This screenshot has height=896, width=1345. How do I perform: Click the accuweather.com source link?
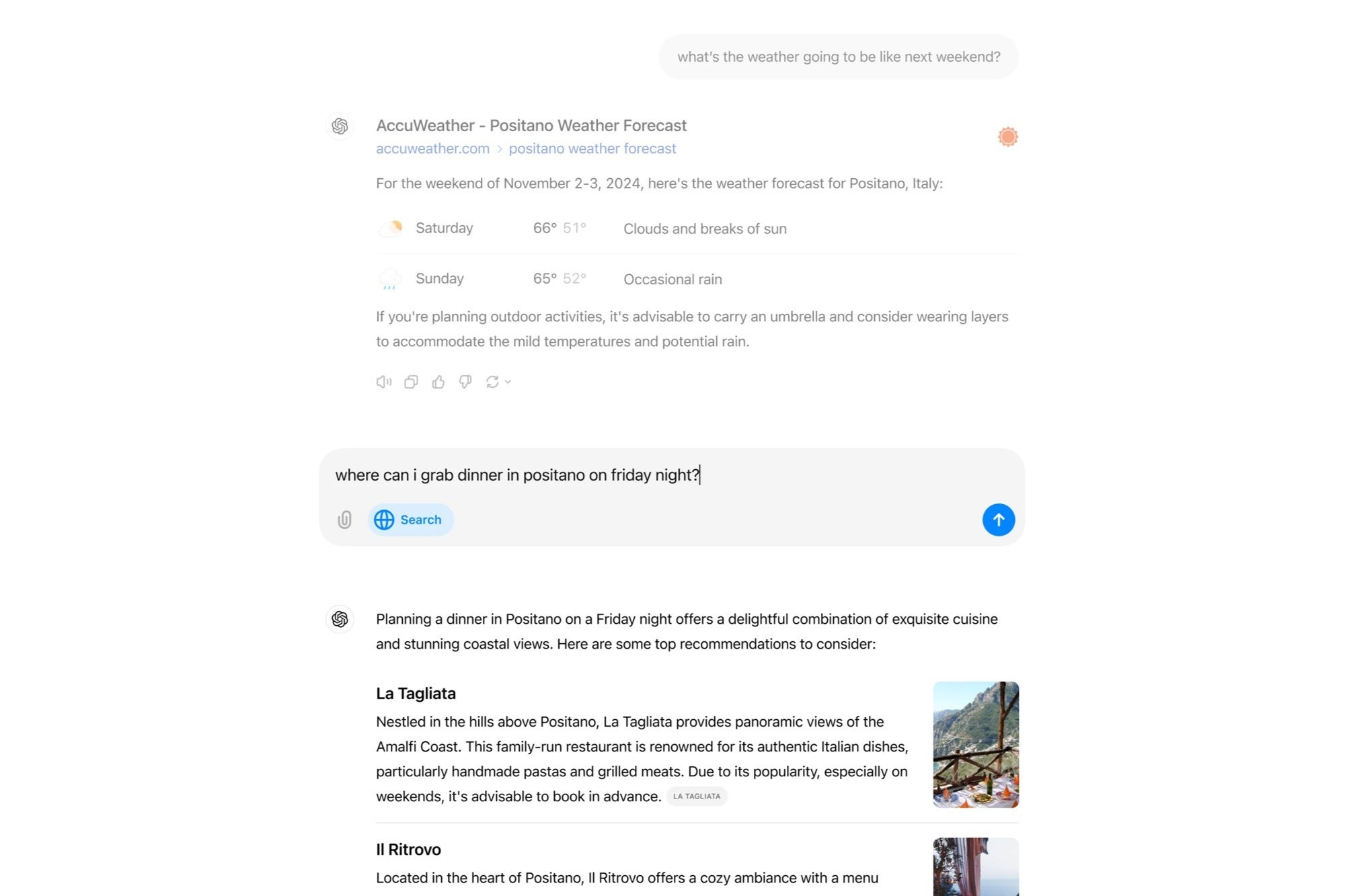[433, 148]
